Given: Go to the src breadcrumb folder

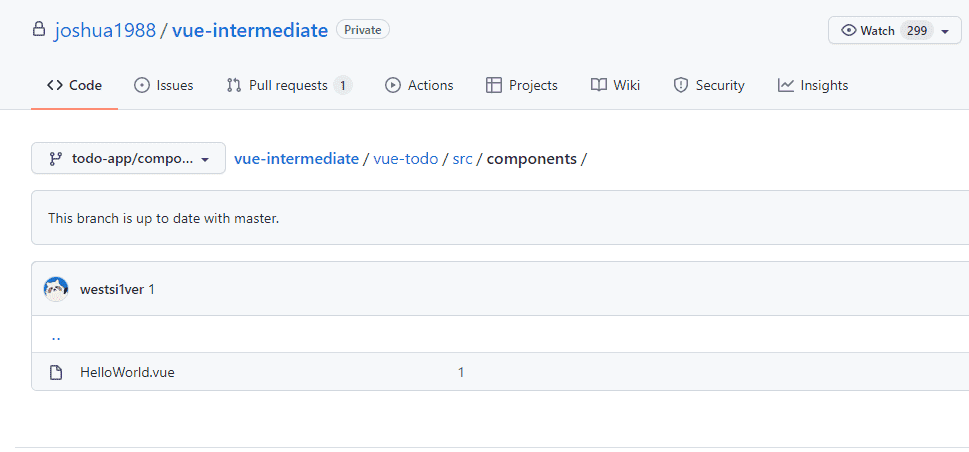Looking at the screenshot, I should tap(462, 159).
